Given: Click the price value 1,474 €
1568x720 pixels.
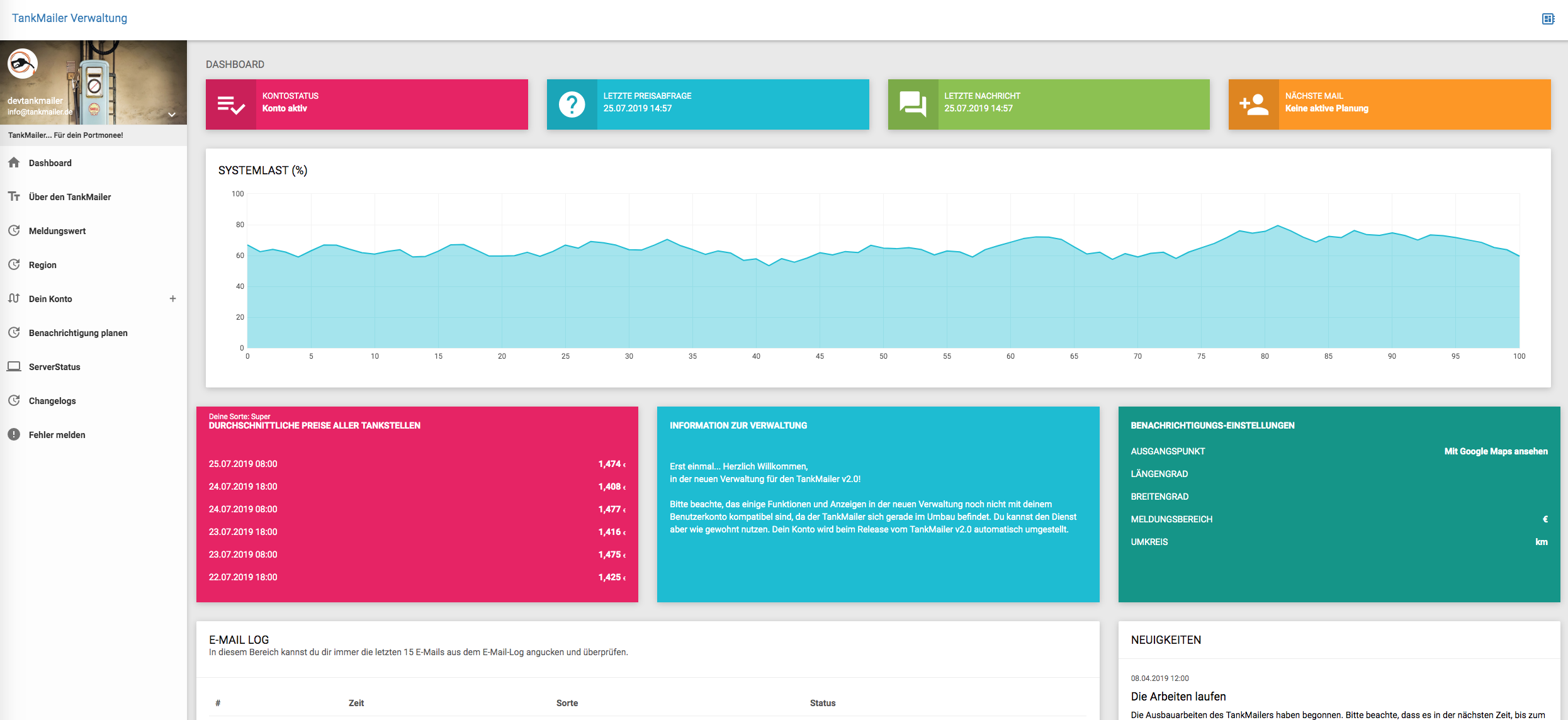Looking at the screenshot, I should click(x=612, y=464).
